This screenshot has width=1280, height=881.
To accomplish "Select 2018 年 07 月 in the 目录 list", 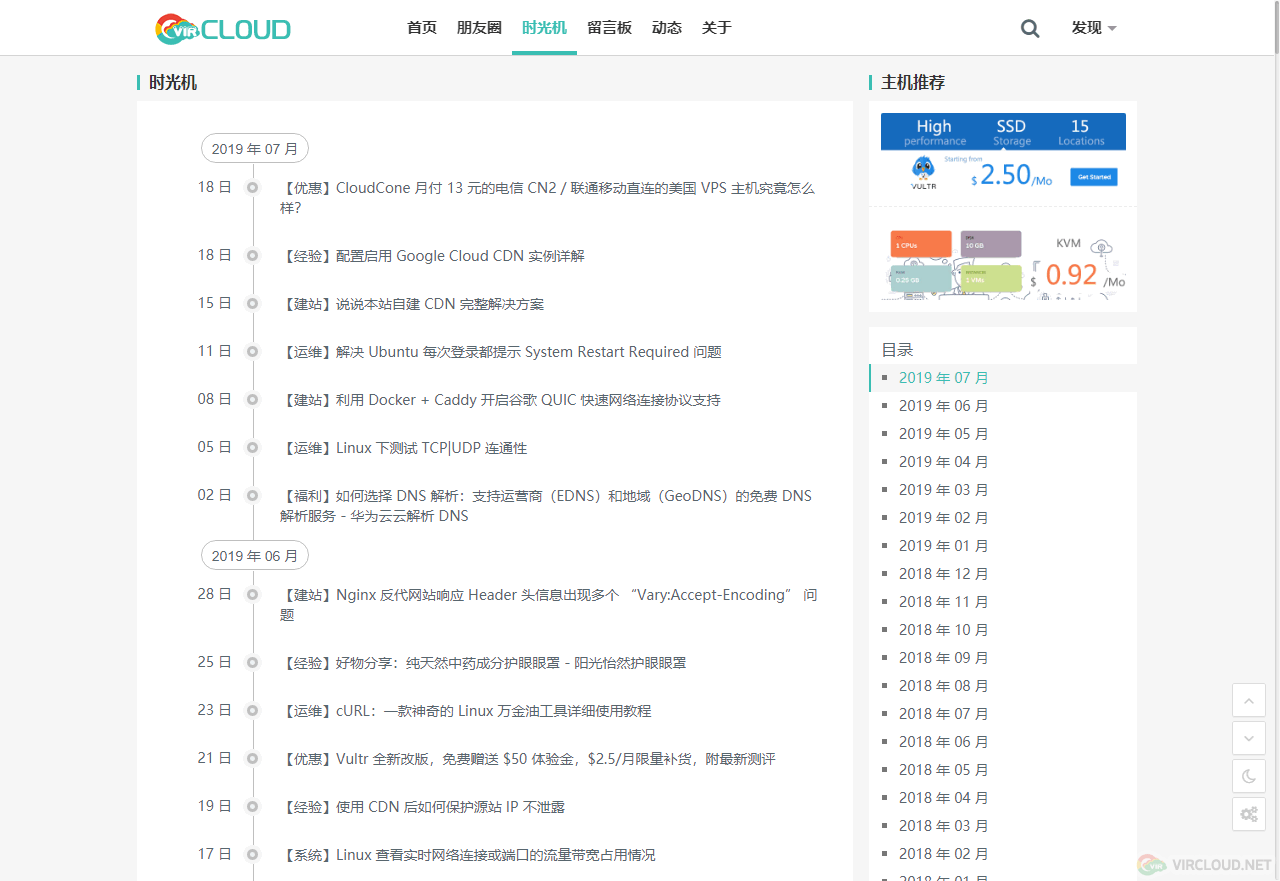I will 943,714.
